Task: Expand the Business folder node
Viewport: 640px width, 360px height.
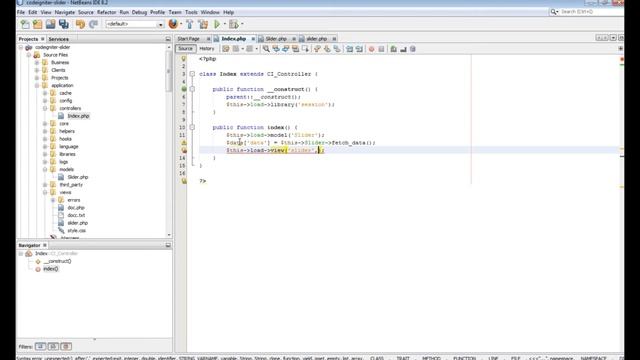Action: [x=37, y=62]
